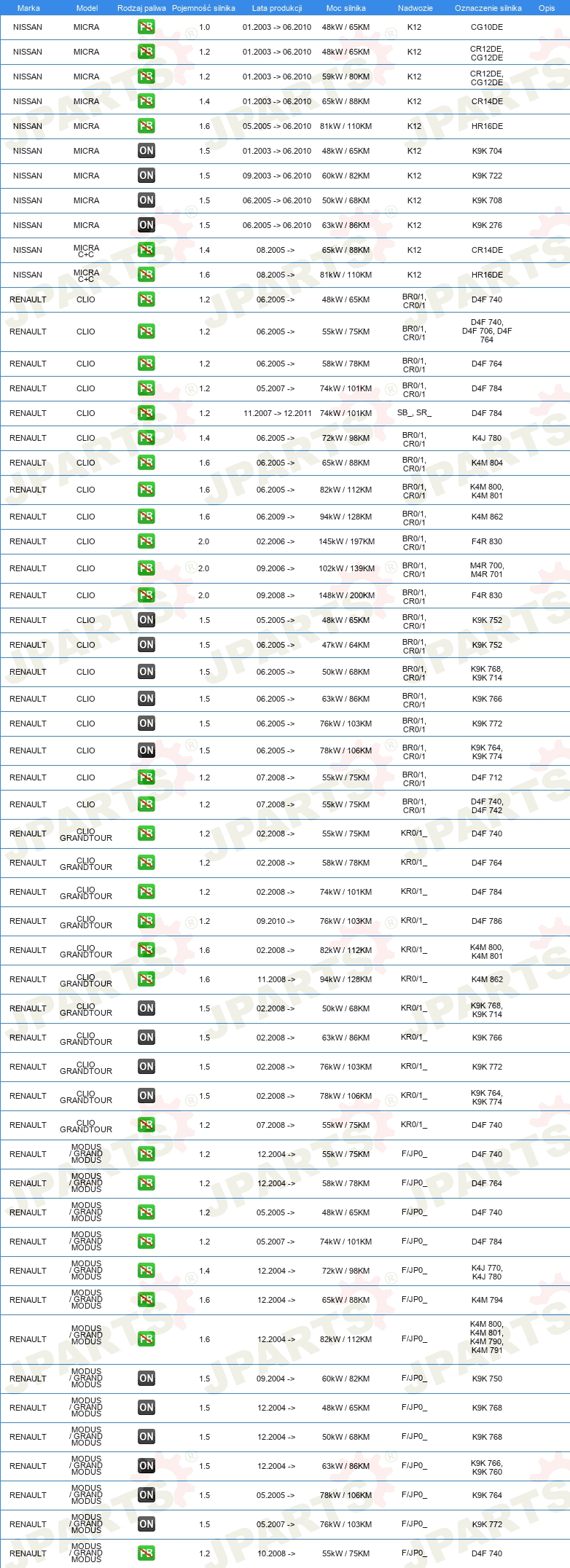
Task: Select engine code M4R 700, M4R 701 cell
Action: tap(487, 570)
